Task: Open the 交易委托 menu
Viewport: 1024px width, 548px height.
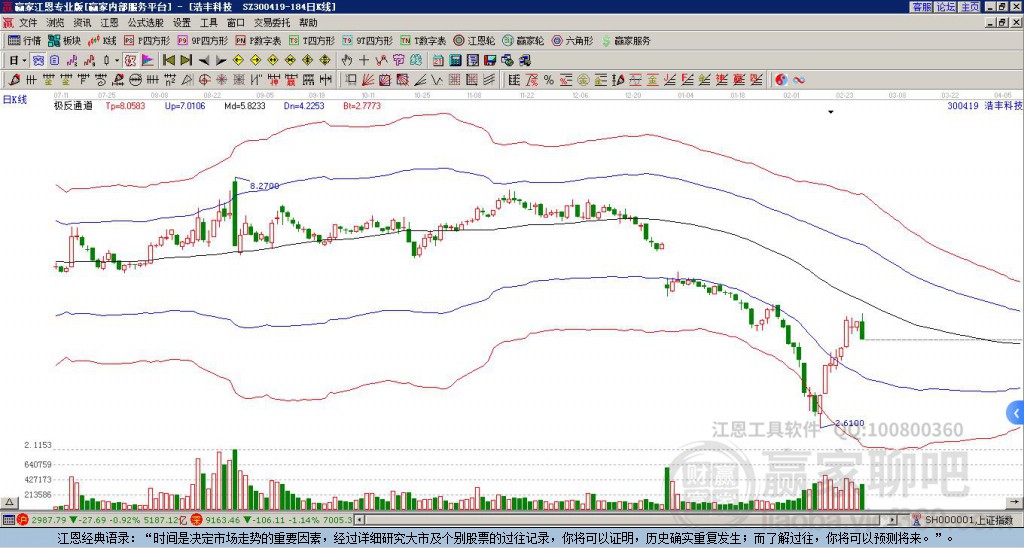Action: pyautogui.click(x=272, y=23)
